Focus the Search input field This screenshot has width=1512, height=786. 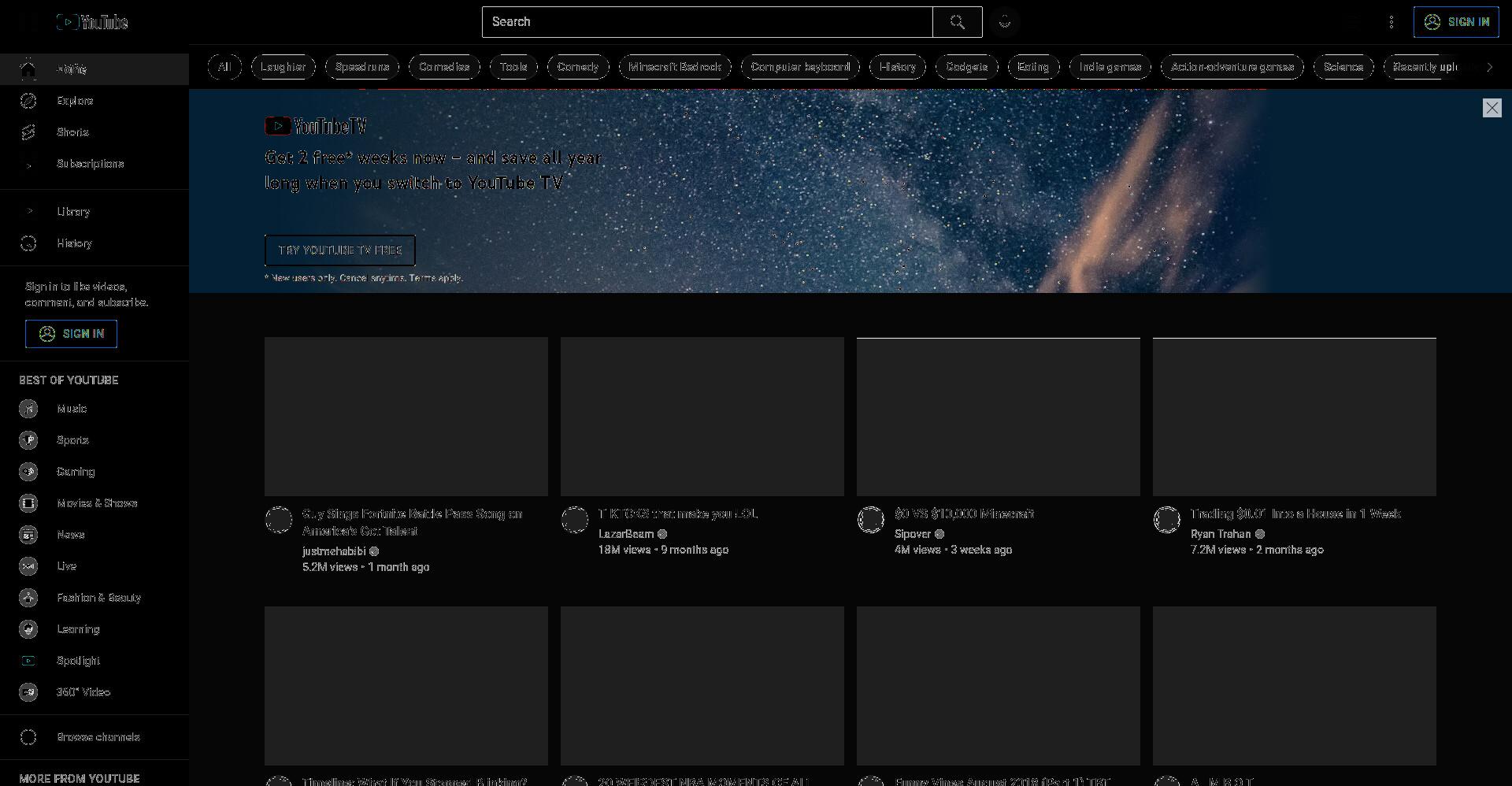[707, 22]
